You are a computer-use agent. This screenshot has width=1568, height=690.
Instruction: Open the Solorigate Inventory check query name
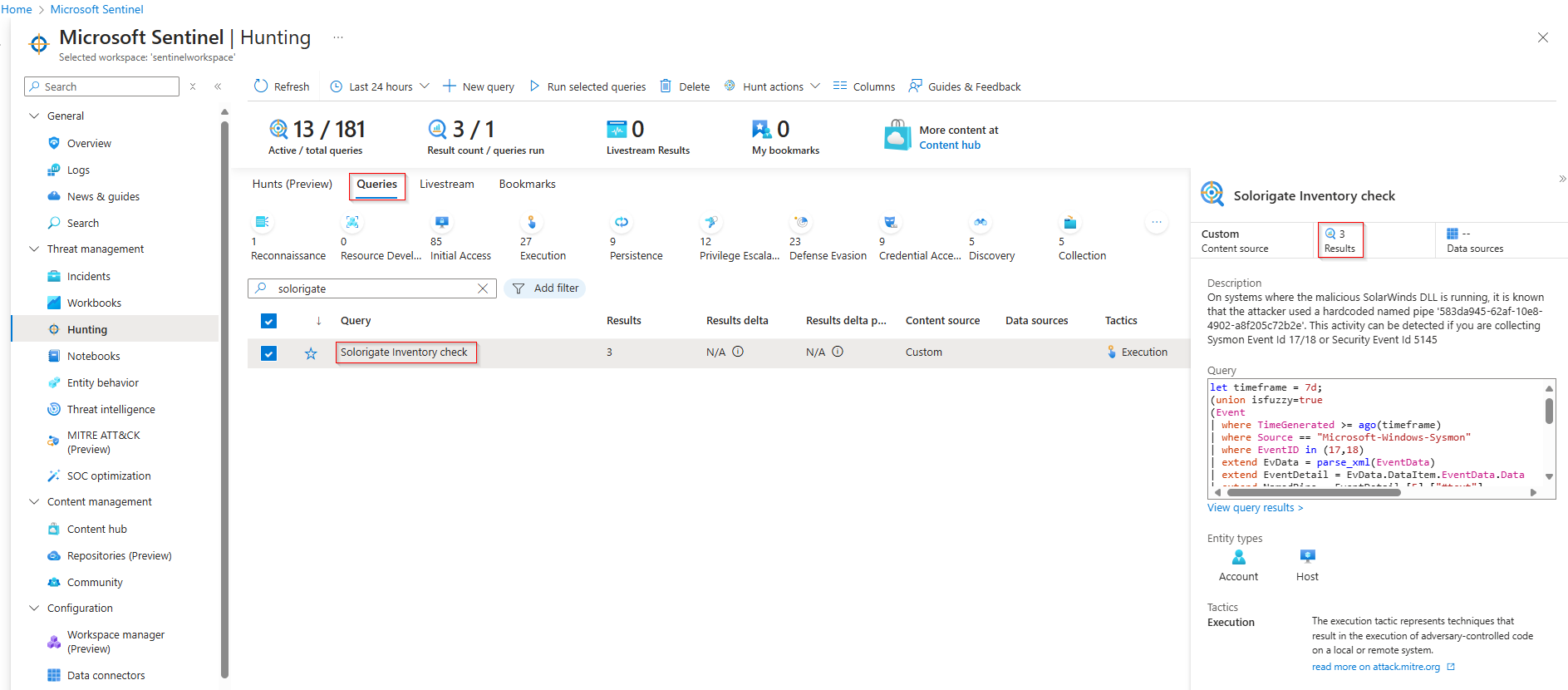[x=405, y=352]
